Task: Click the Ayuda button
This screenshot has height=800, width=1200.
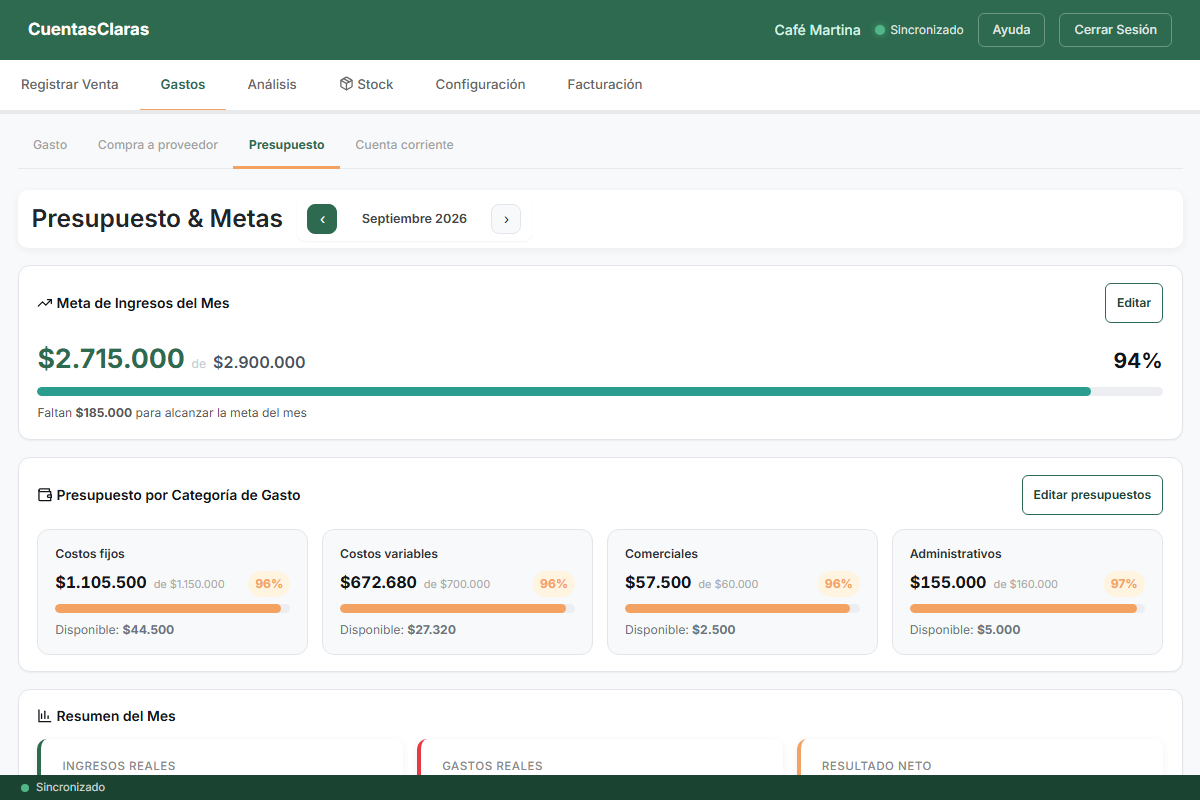Action: pyautogui.click(x=1011, y=30)
